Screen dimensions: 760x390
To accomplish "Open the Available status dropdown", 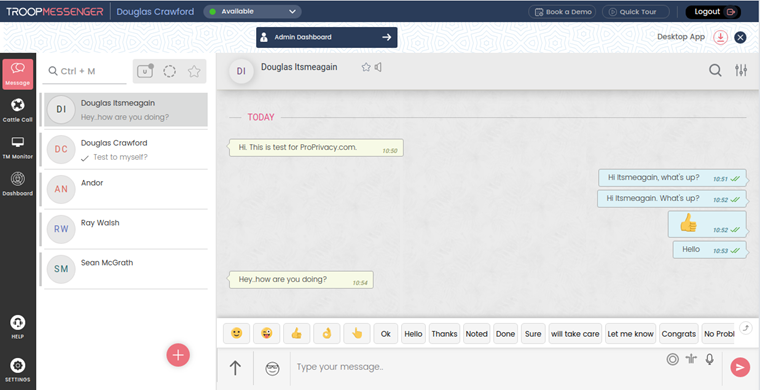I will (253, 12).
